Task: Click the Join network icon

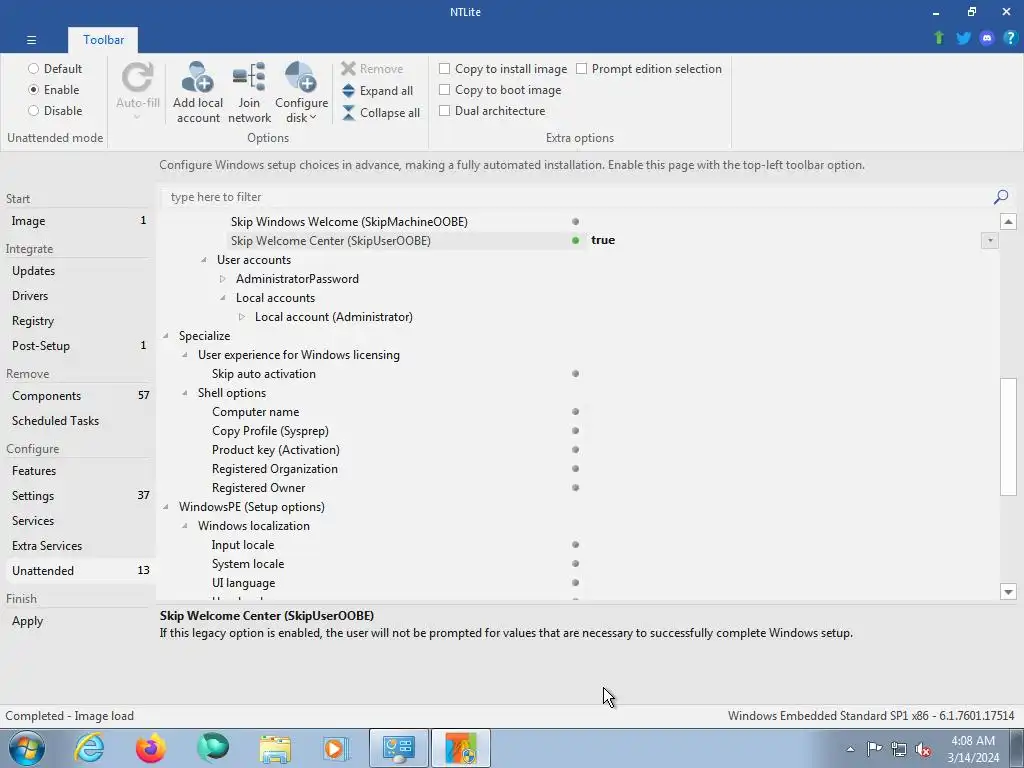Action: pyautogui.click(x=249, y=78)
